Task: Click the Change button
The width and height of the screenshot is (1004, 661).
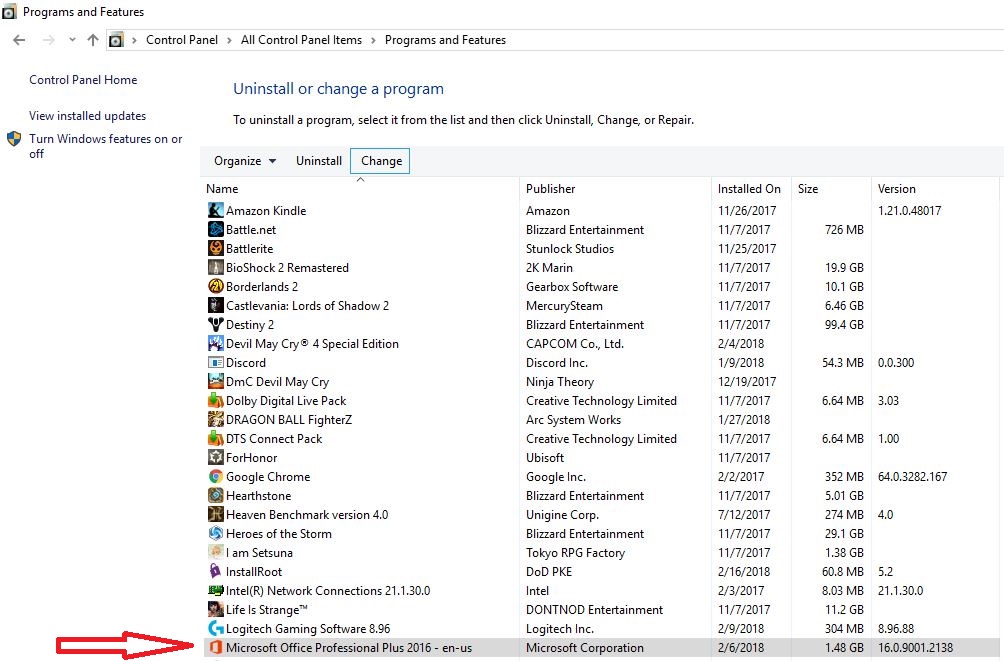Action: 380,161
